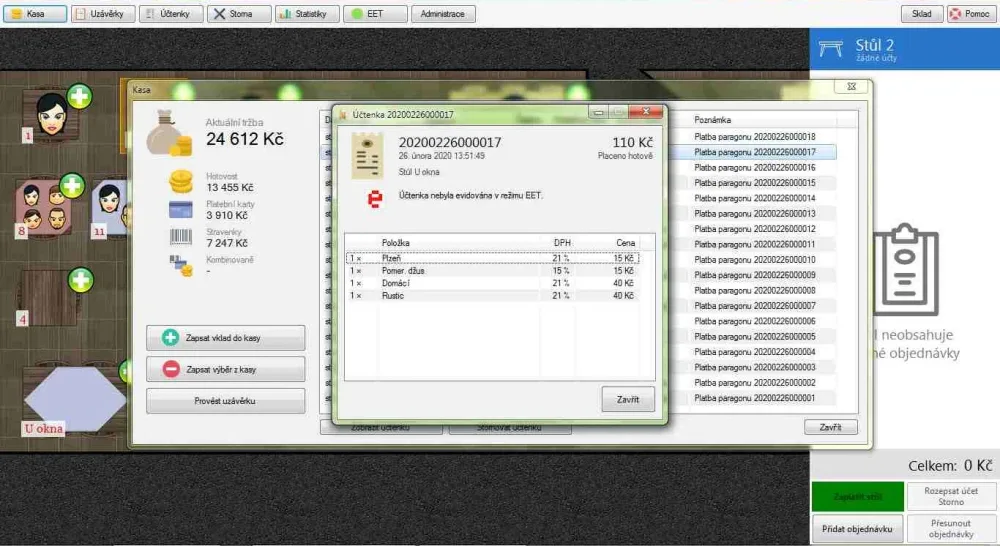Viewport: 1000px width, 546px height.
Task: Click Zapsat vklad do kasy button
Action: pyautogui.click(x=226, y=337)
